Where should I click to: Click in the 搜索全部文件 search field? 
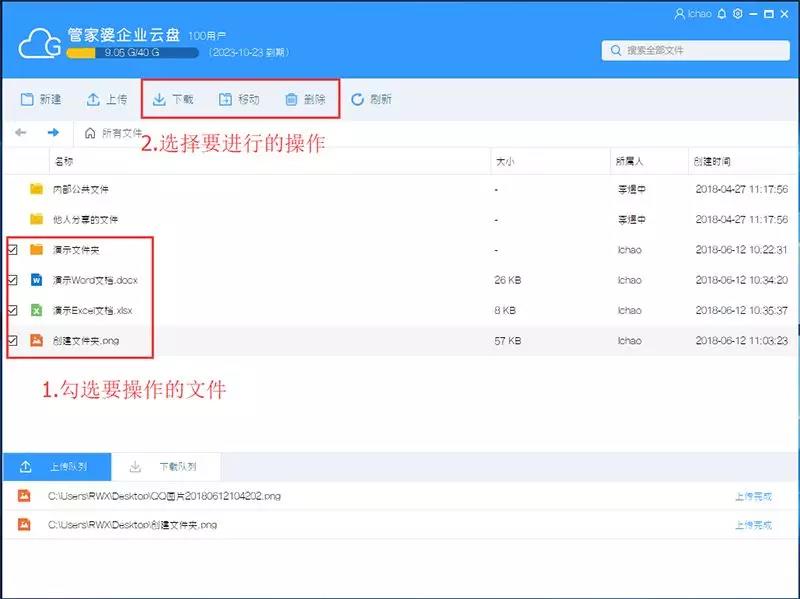(695, 50)
